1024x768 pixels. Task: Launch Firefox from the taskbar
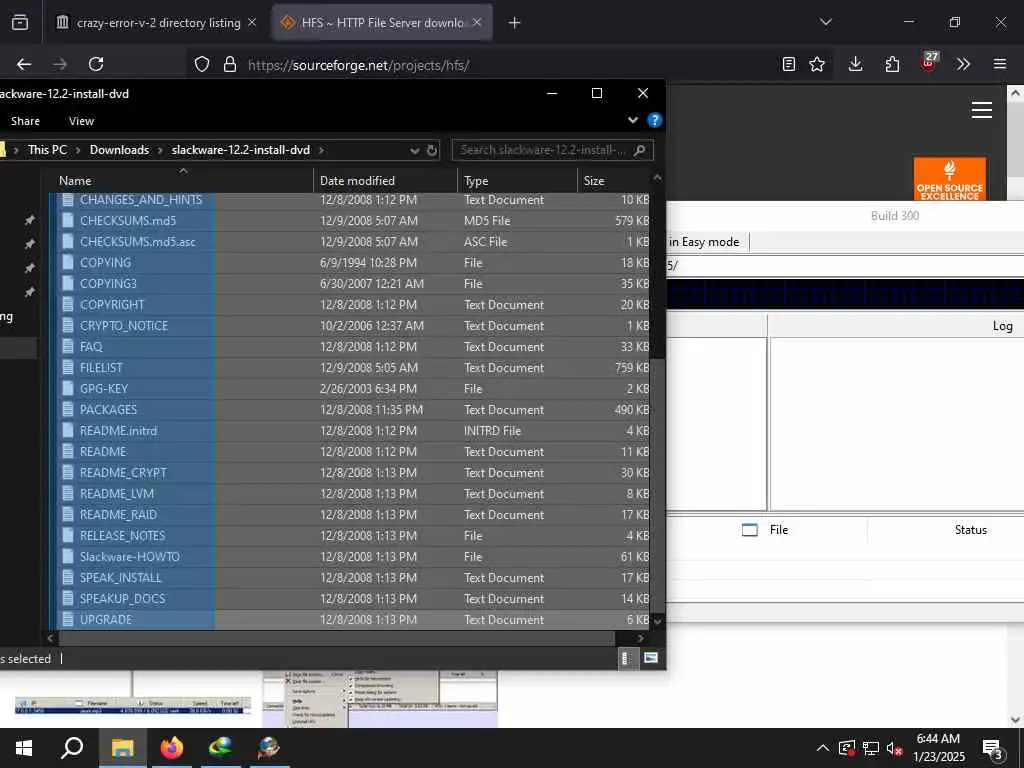pyautogui.click(x=172, y=748)
